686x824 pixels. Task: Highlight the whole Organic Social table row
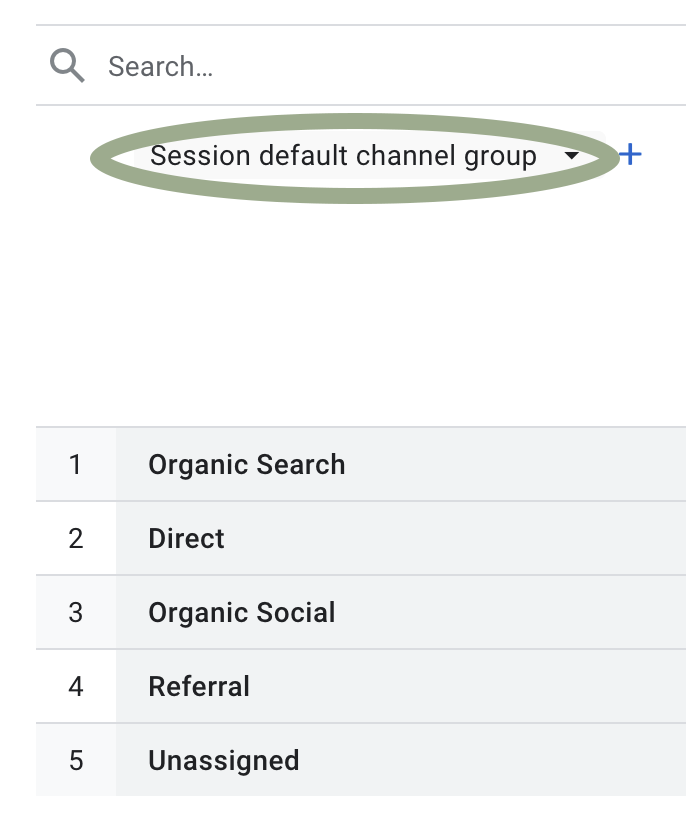361,613
